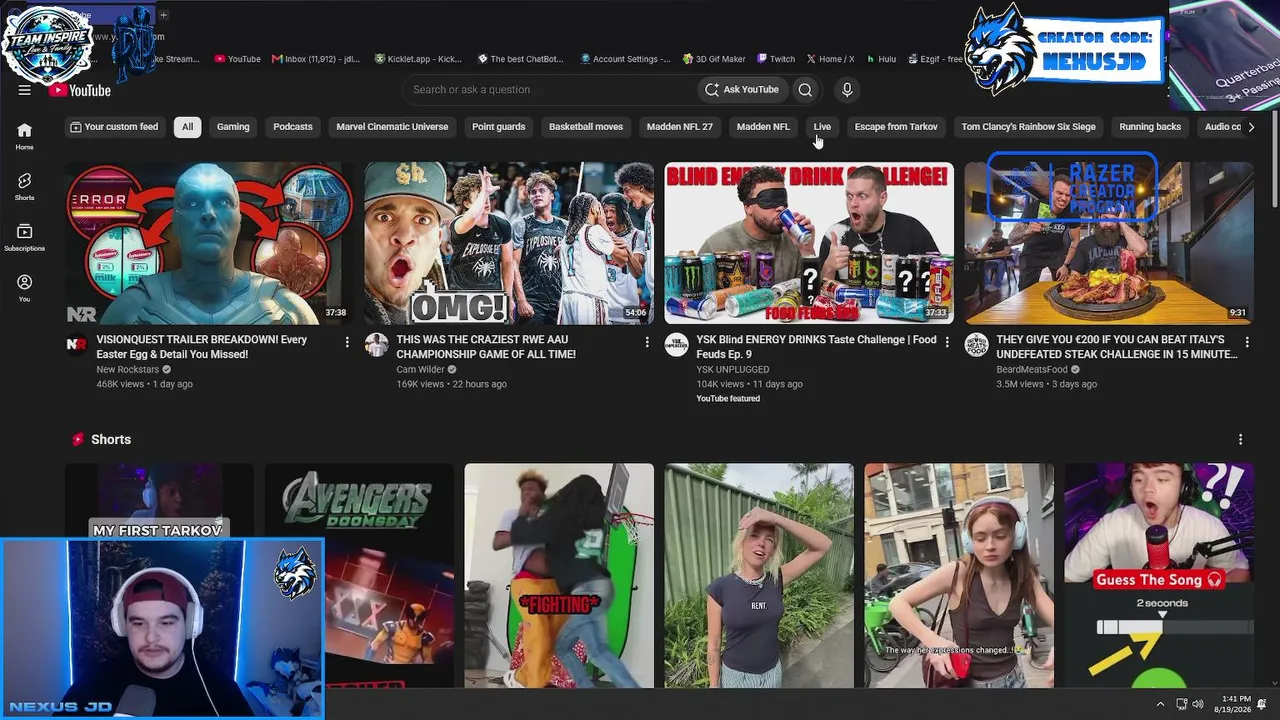Play the OMG basketball 54:06 thumbnail

(509, 243)
